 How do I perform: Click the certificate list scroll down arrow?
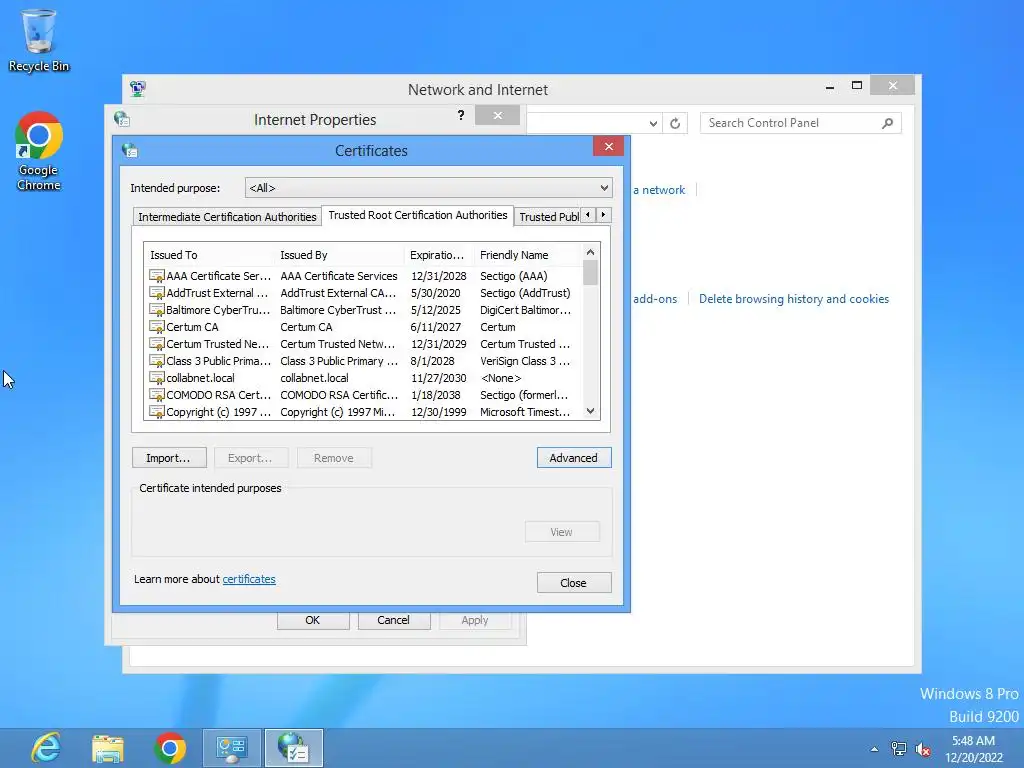click(x=590, y=411)
